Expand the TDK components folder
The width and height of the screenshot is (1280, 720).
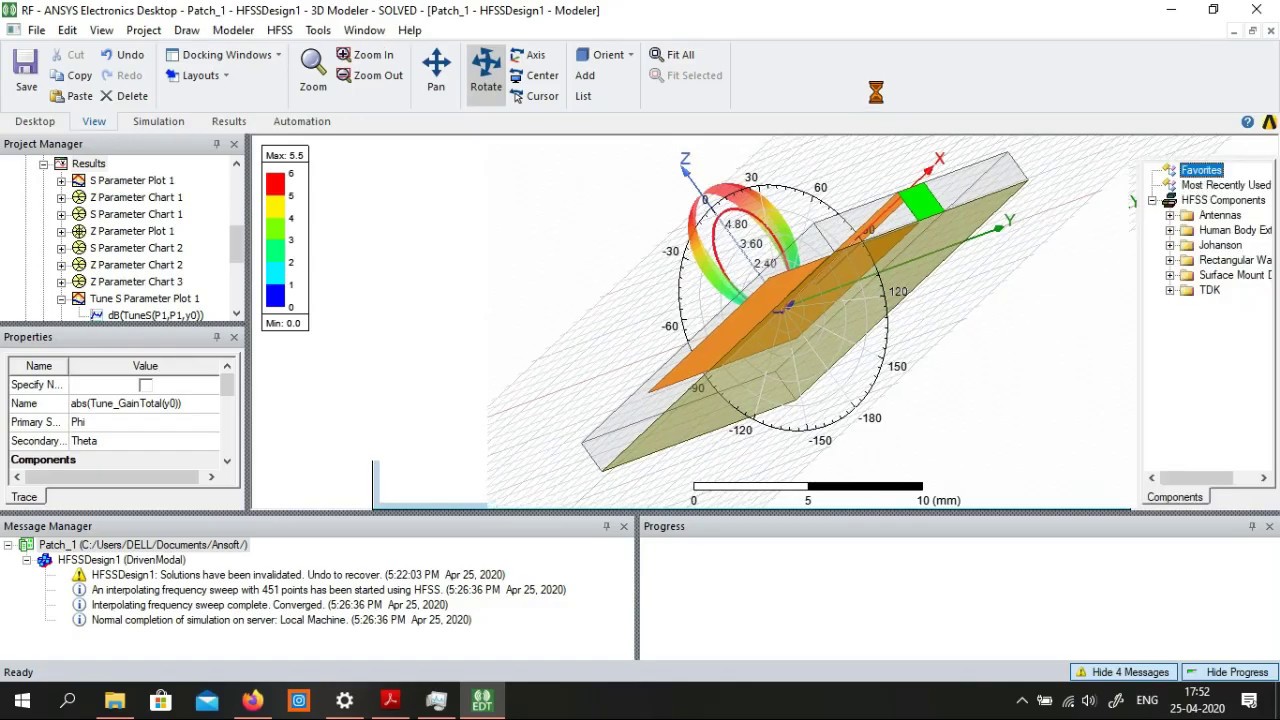tap(1170, 290)
